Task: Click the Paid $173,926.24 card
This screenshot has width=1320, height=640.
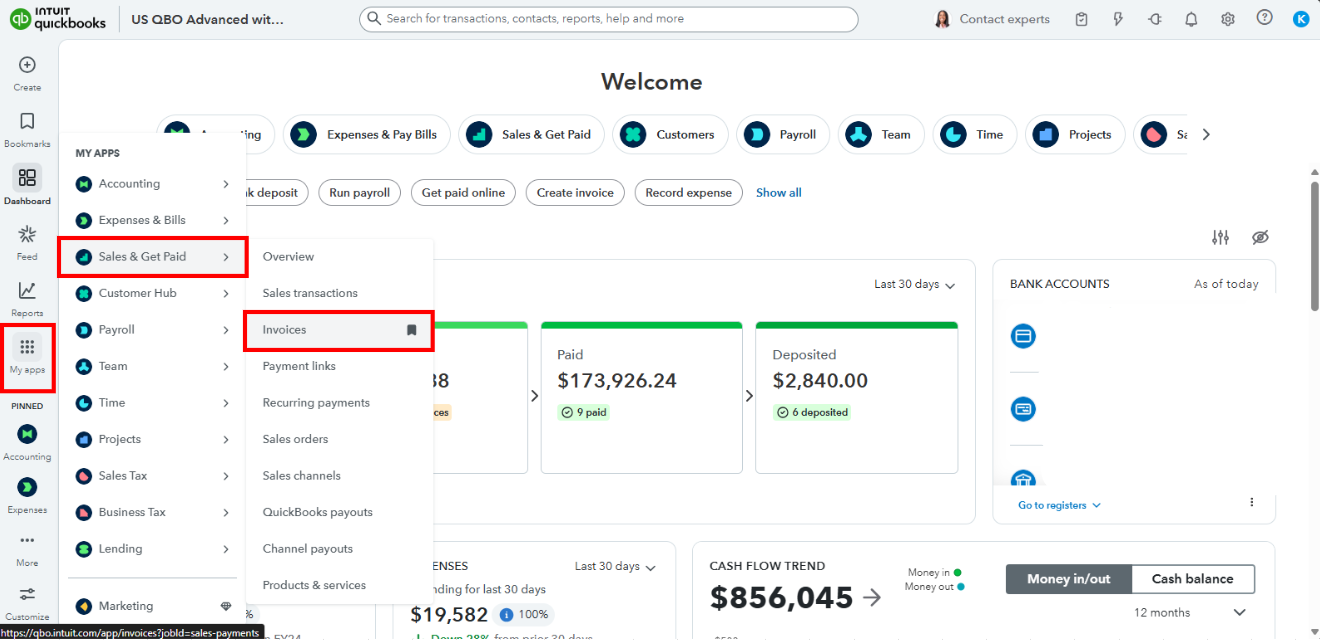Action: 641,397
